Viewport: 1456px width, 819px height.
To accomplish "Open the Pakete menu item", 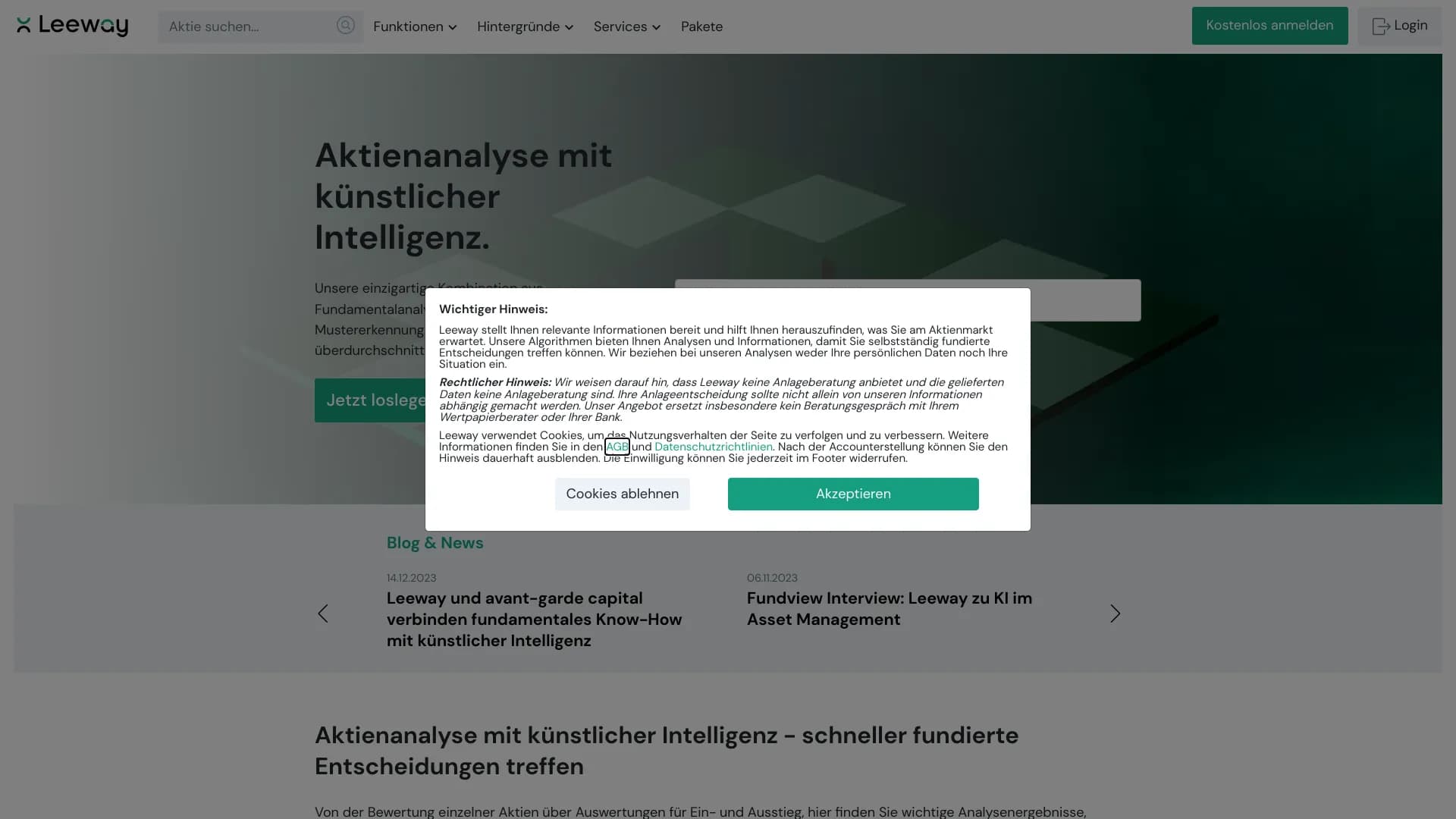I will 701,27.
